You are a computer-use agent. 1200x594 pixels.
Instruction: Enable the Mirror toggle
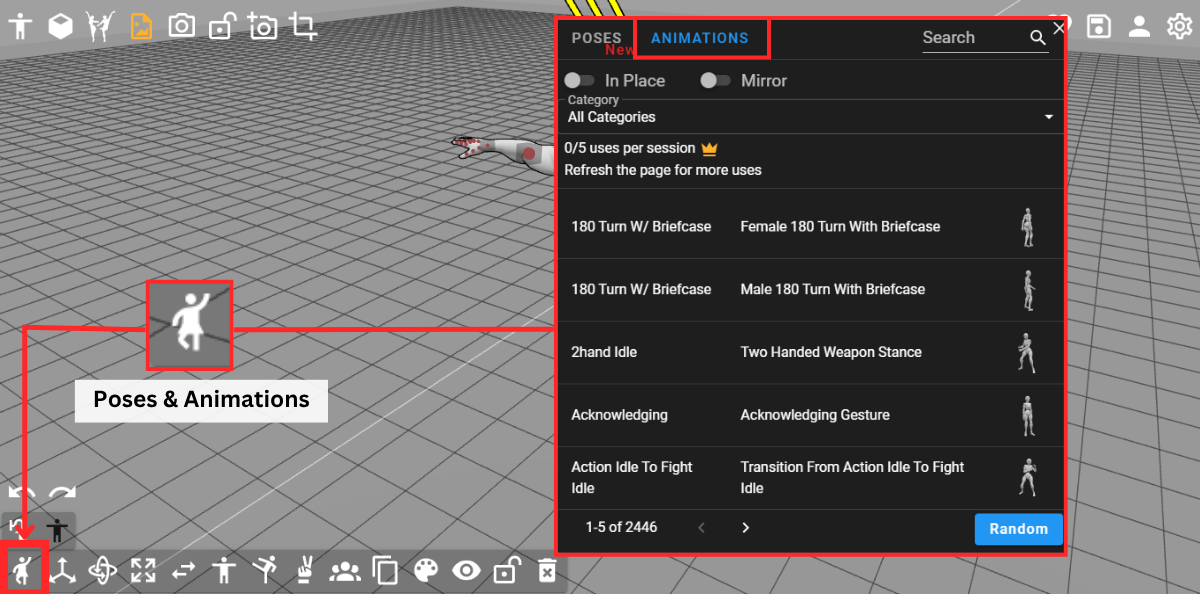click(715, 80)
